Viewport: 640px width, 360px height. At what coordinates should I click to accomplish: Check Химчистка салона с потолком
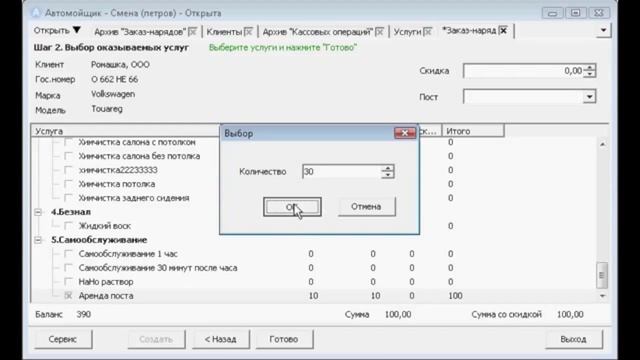coord(69,142)
